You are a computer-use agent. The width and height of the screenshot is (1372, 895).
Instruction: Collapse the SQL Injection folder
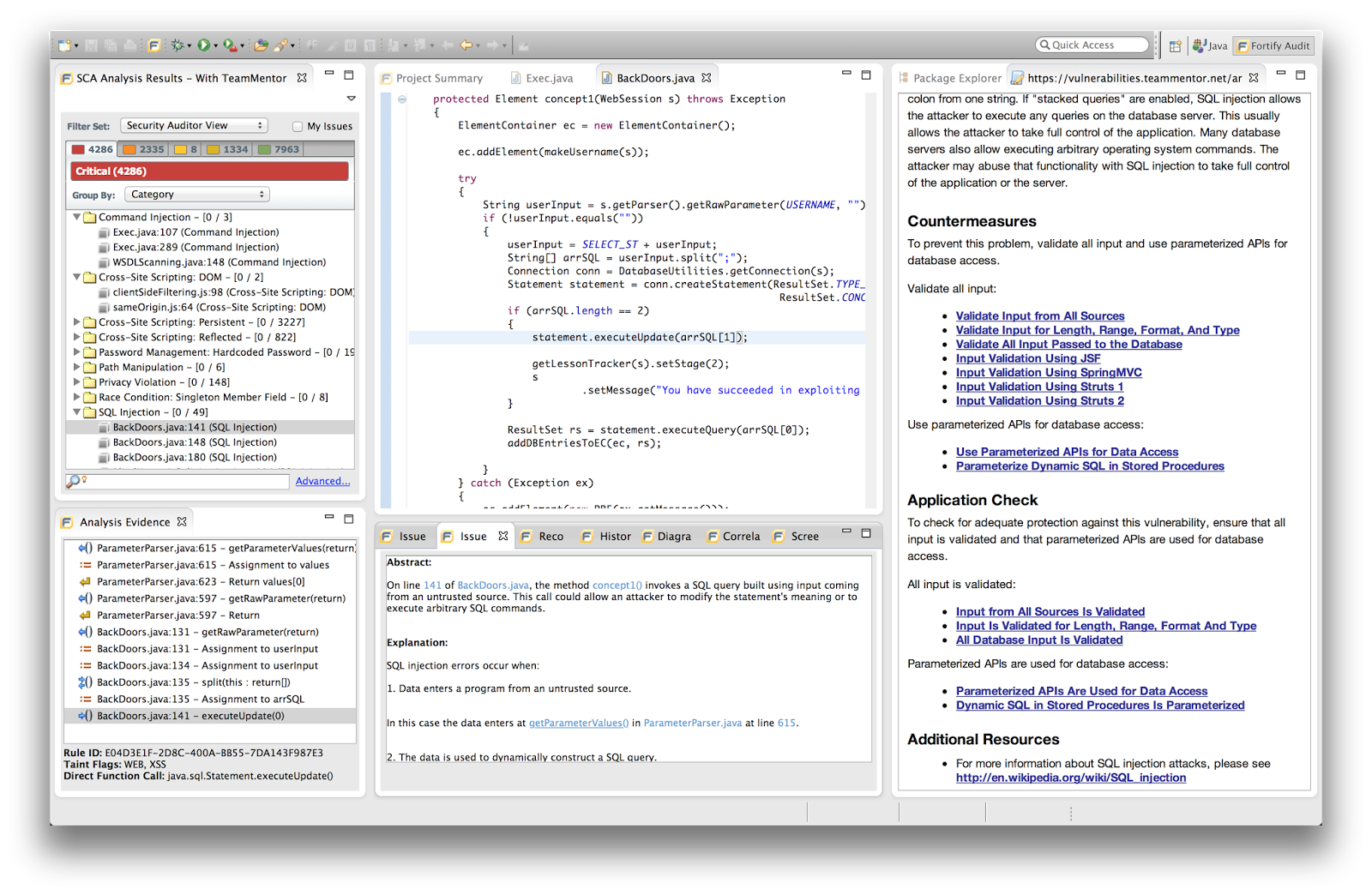point(76,412)
